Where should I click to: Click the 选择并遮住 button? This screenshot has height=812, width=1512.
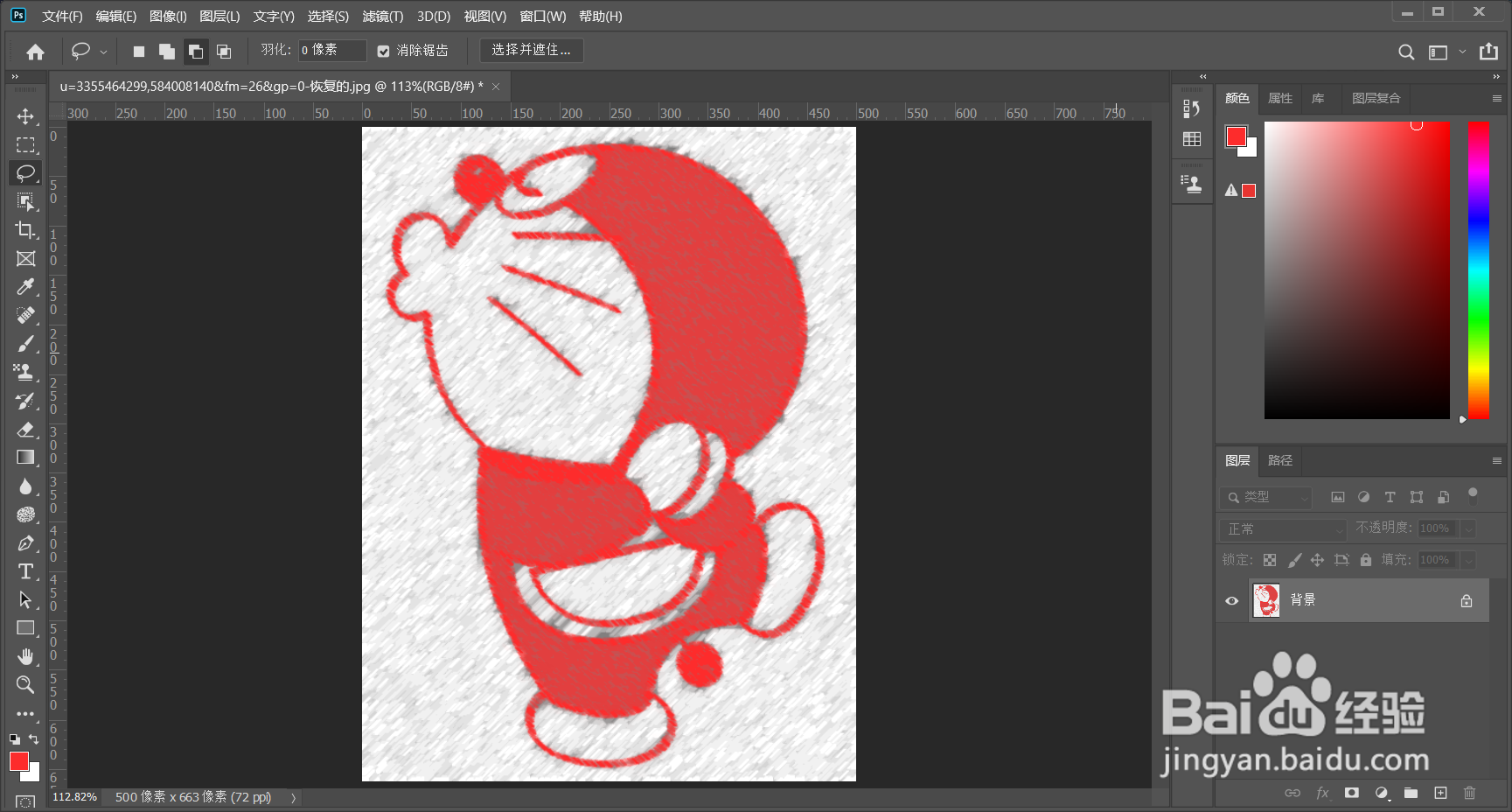(531, 50)
